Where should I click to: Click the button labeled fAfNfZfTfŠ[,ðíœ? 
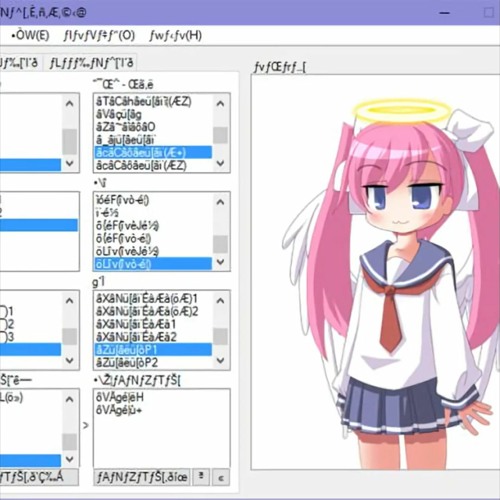[x=142, y=477]
